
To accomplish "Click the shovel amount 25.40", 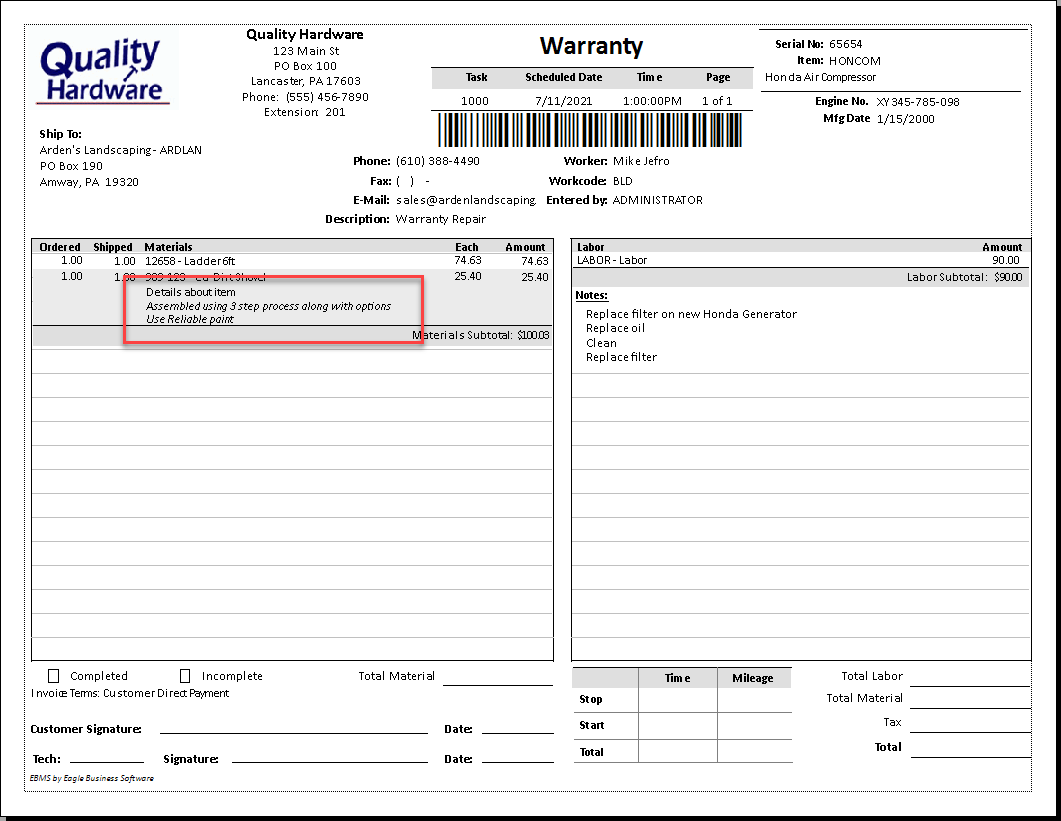I will tap(535, 277).
